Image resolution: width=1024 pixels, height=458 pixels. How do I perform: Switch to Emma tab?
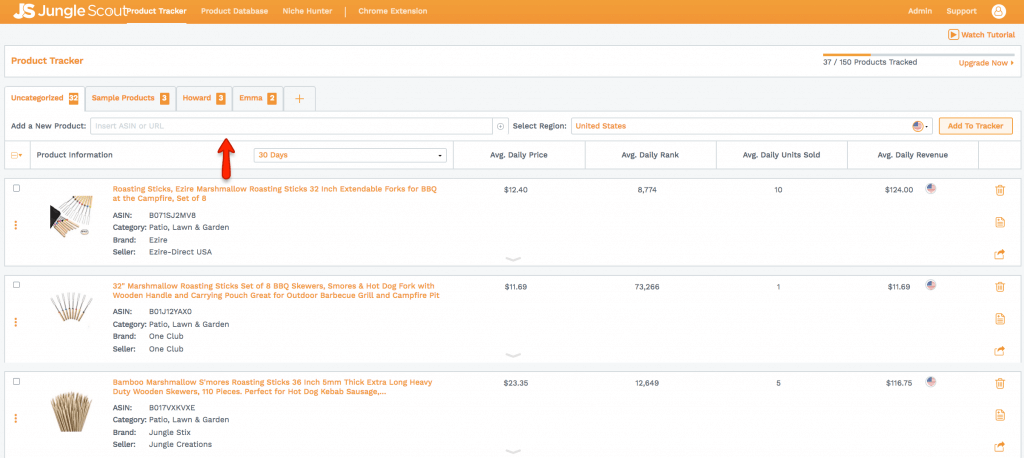(x=258, y=99)
